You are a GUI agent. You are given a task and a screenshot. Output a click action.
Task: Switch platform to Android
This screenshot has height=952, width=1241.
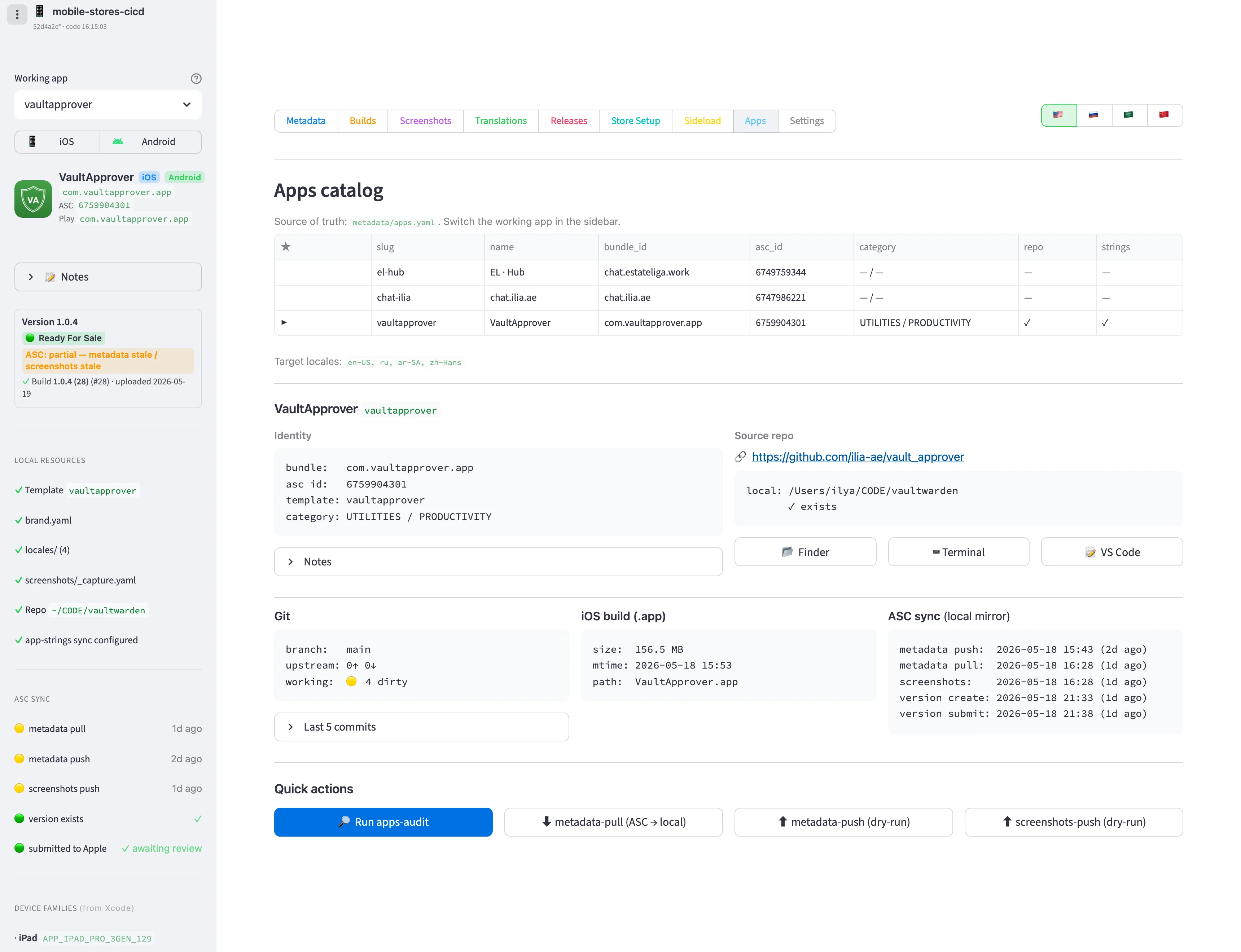(151, 142)
